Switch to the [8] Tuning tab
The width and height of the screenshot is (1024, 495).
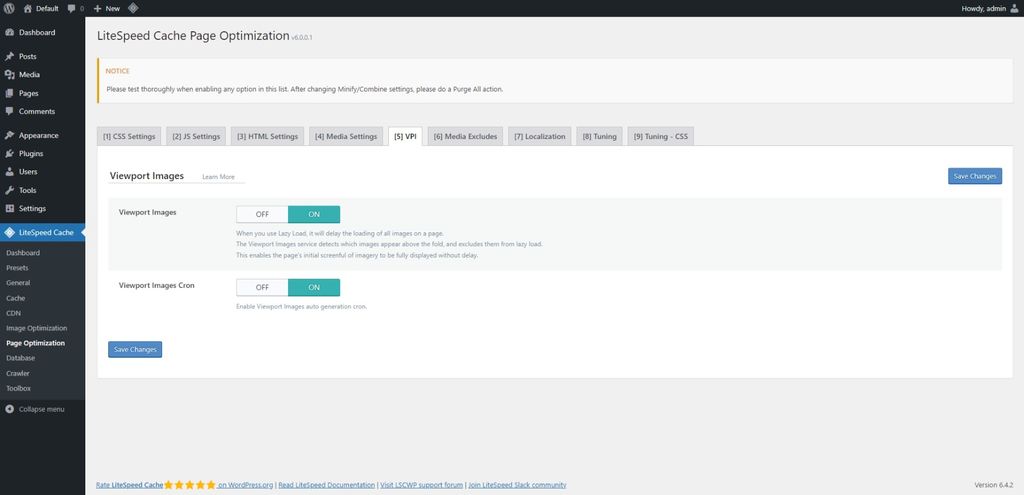pyautogui.click(x=600, y=136)
